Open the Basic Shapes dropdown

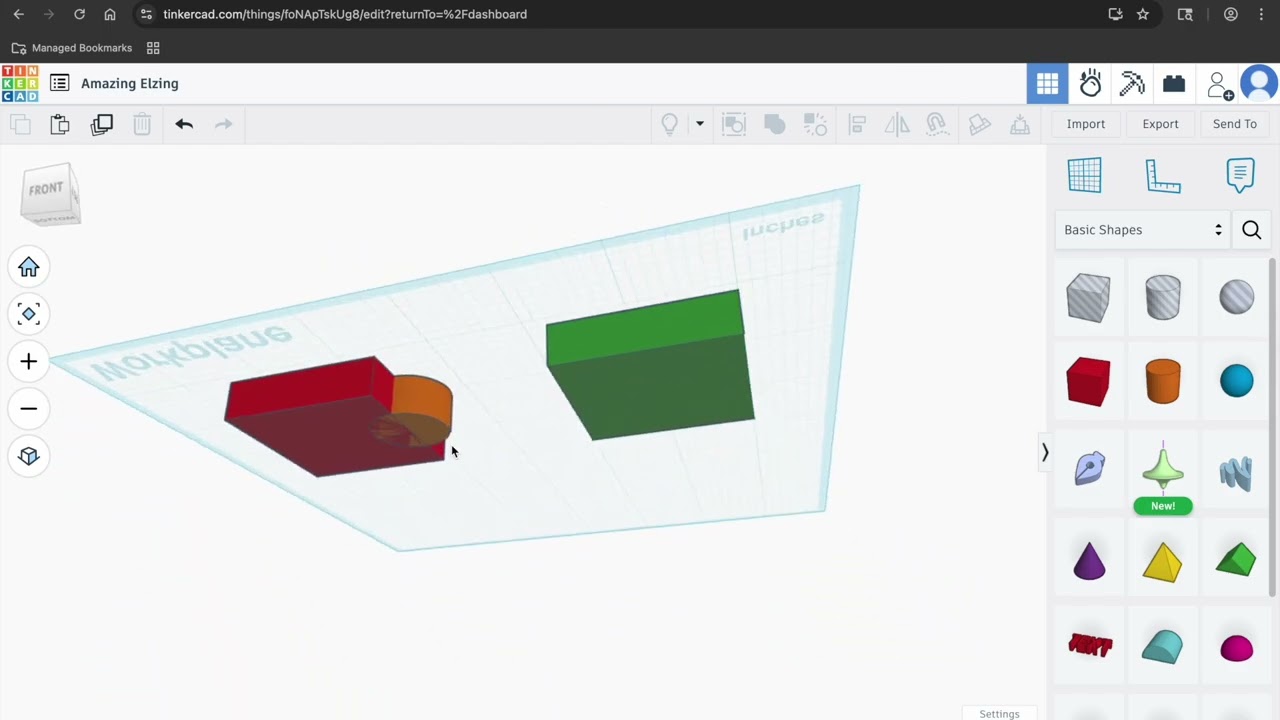(1143, 230)
